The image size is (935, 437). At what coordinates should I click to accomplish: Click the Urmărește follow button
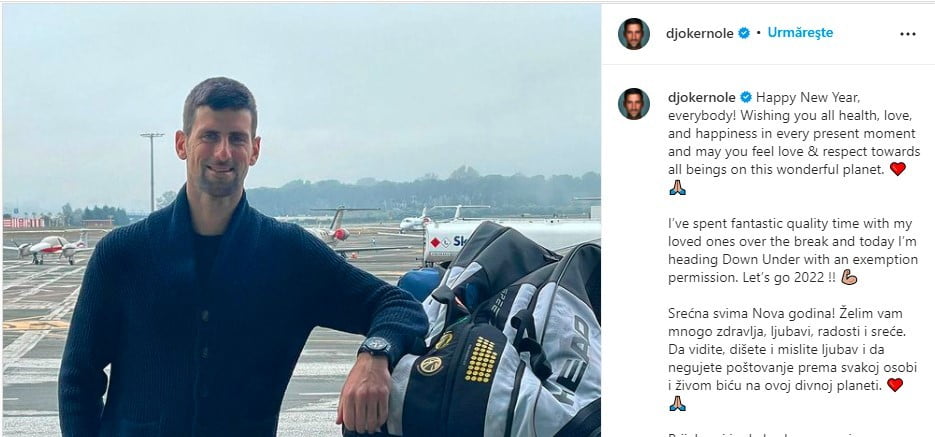tap(799, 33)
